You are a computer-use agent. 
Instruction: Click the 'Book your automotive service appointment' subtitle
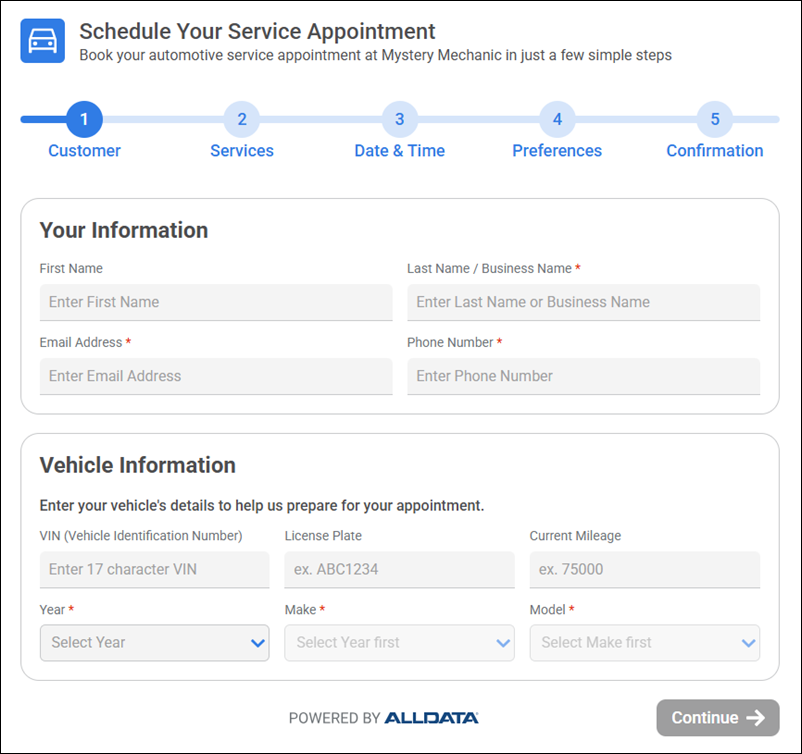pos(375,55)
